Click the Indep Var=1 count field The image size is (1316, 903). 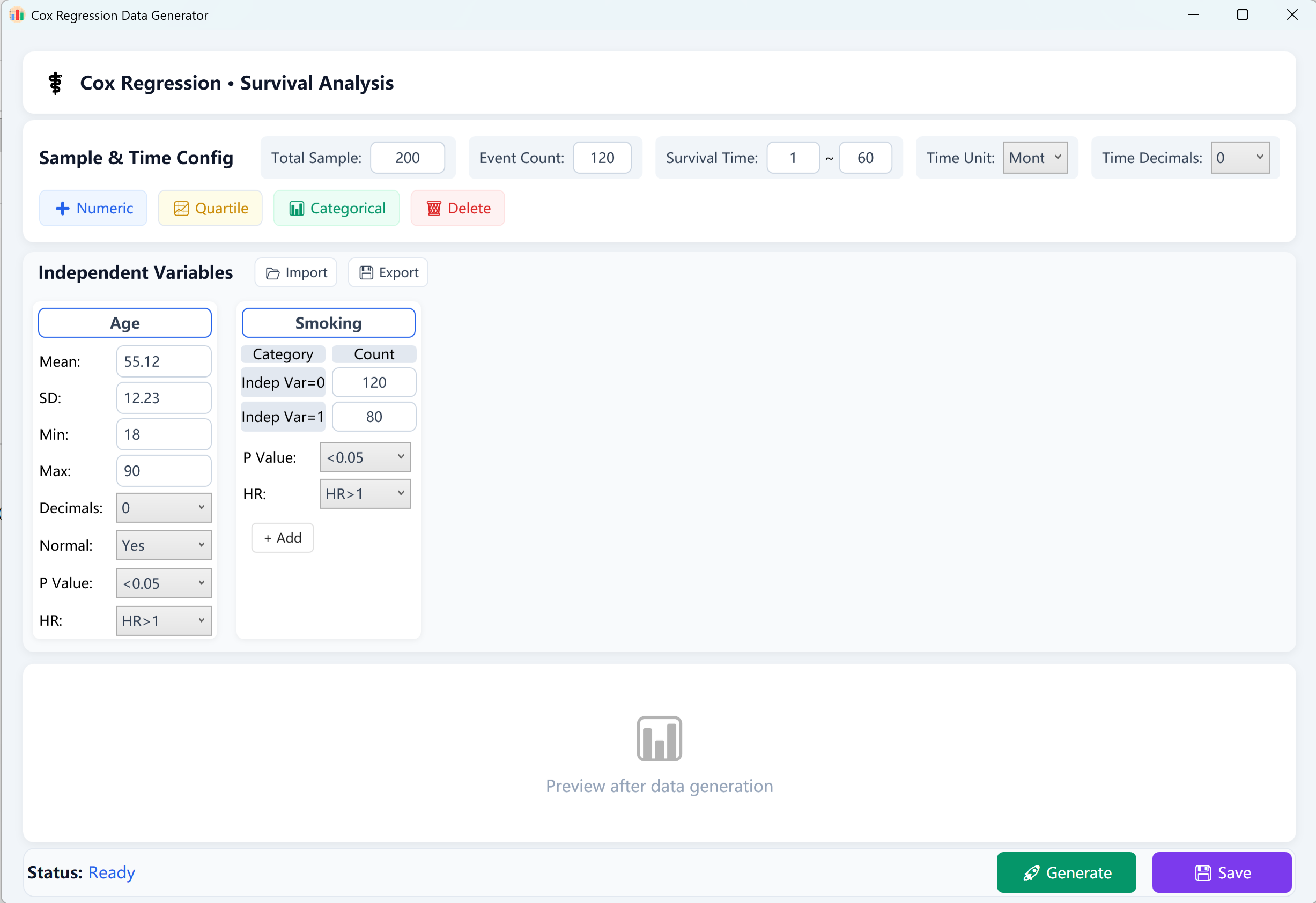tap(374, 417)
